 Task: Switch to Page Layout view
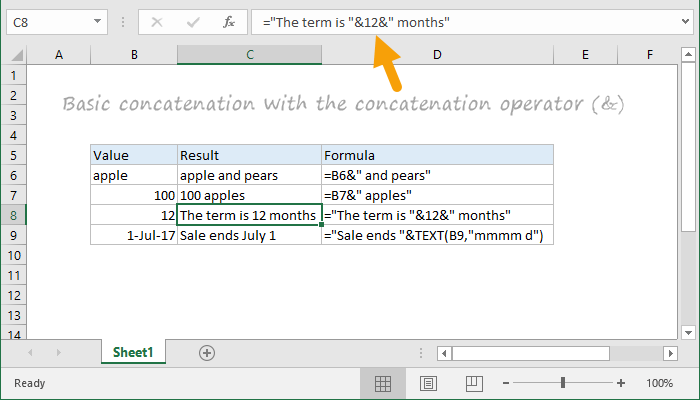[427, 383]
